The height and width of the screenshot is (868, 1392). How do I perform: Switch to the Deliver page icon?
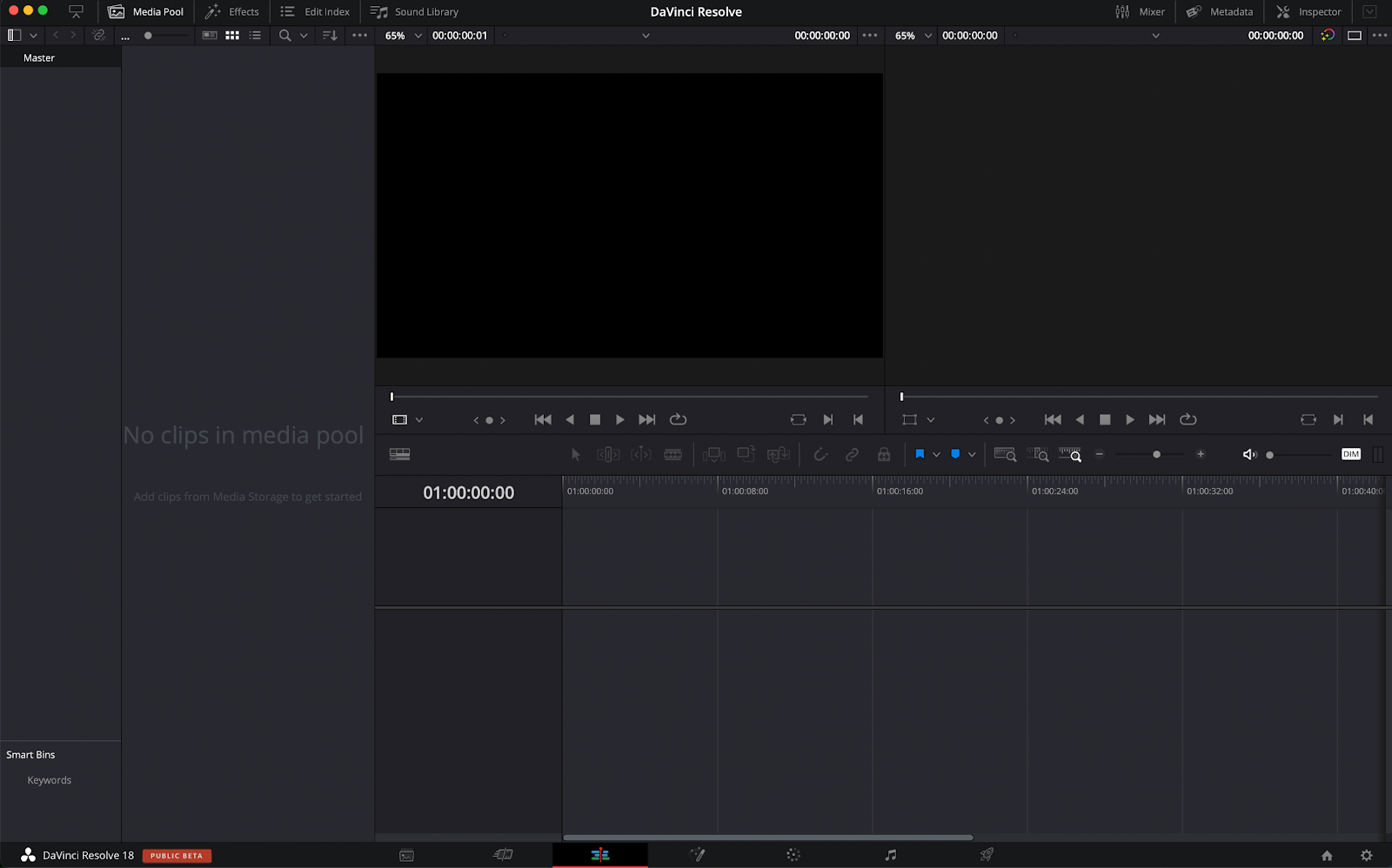click(x=987, y=855)
